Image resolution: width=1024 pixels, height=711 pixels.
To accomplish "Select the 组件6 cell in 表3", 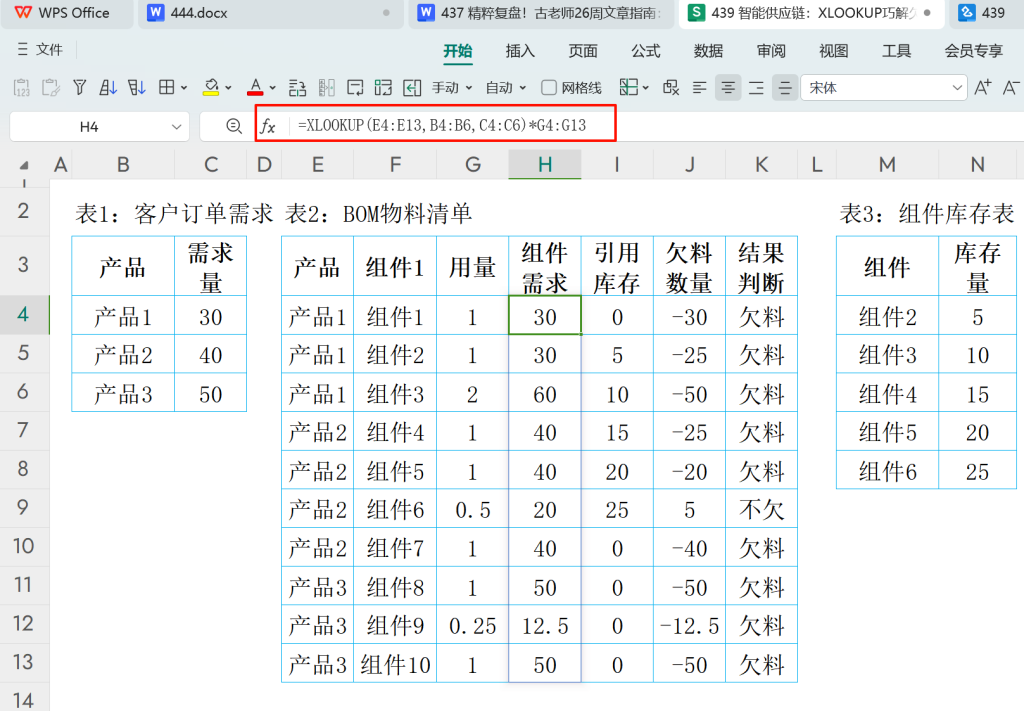I will click(x=887, y=471).
